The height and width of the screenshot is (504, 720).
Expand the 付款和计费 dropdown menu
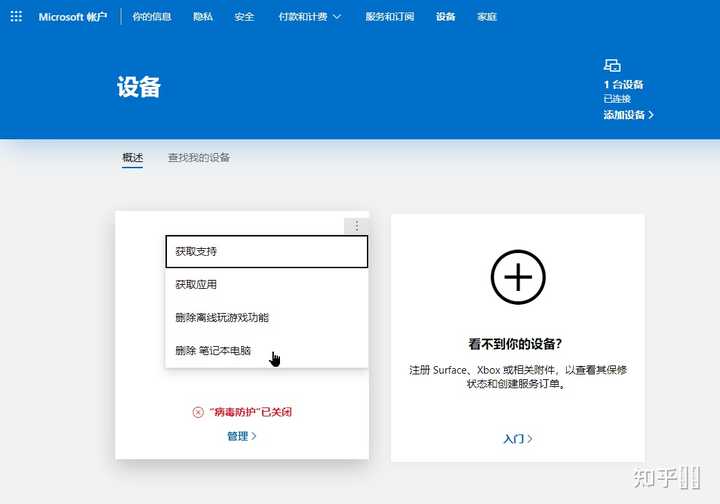pyautogui.click(x=309, y=17)
